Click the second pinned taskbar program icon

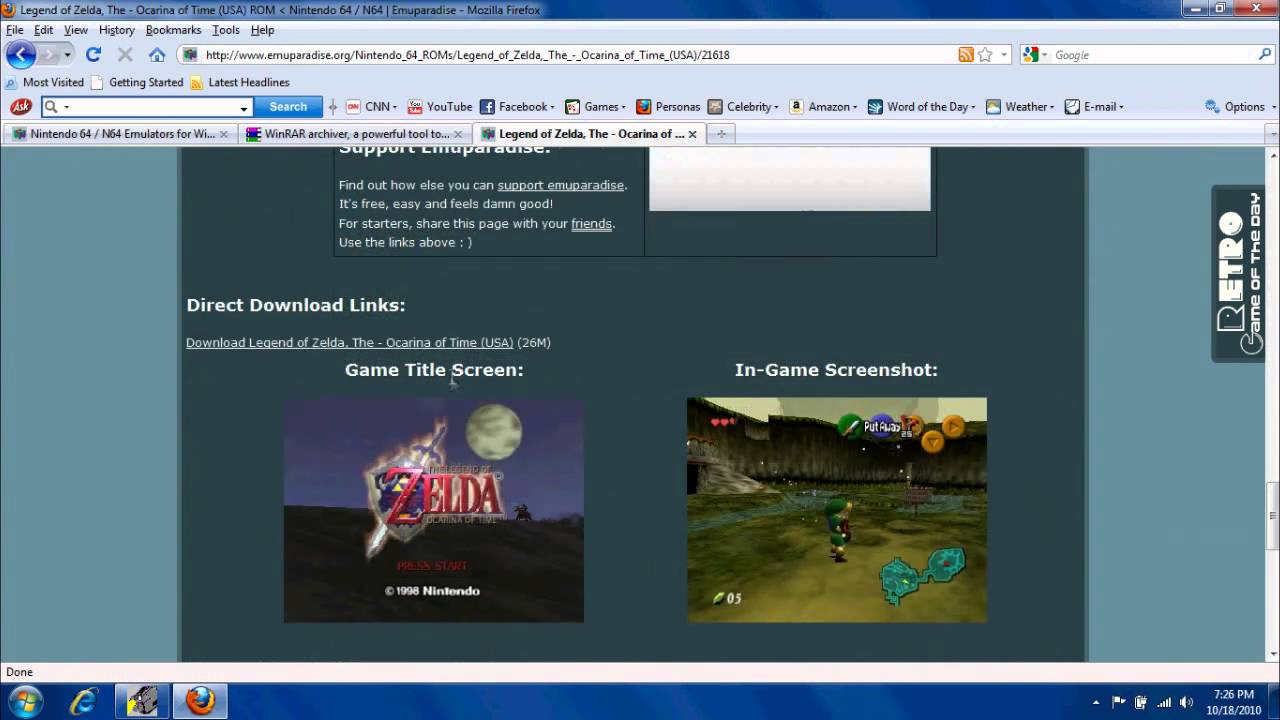point(142,701)
